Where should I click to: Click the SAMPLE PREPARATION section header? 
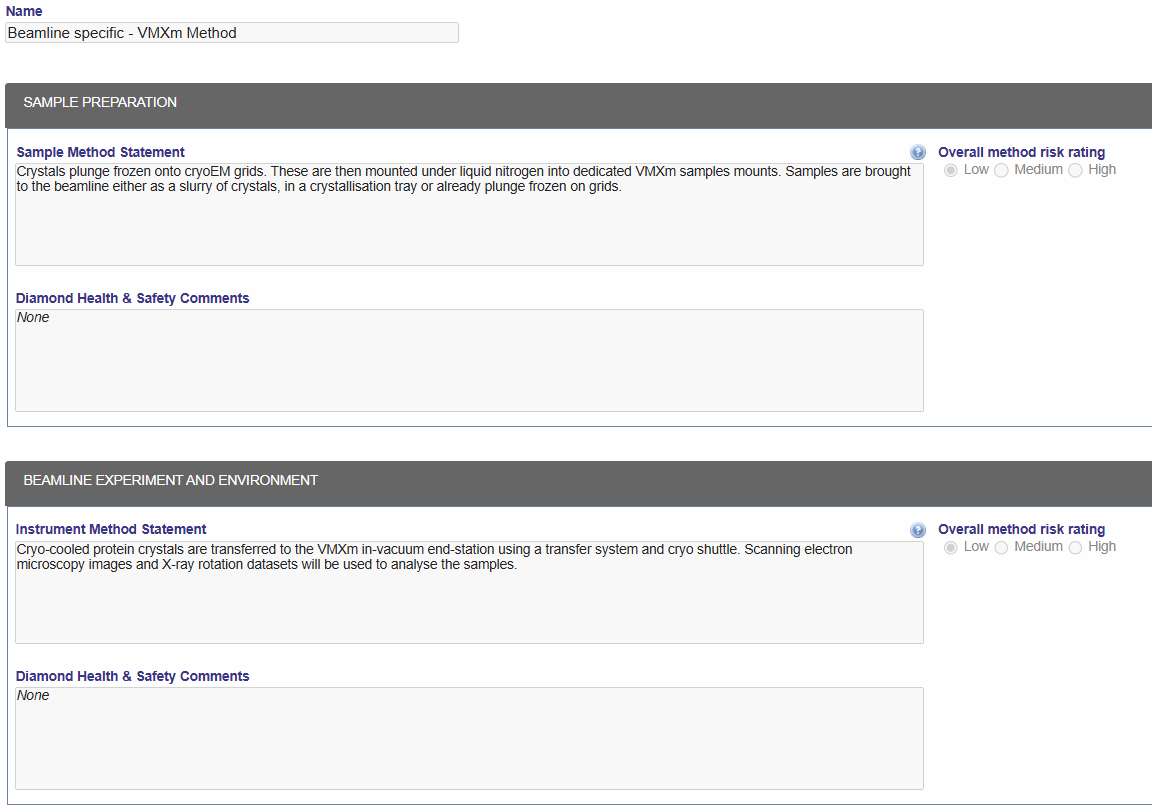point(100,102)
